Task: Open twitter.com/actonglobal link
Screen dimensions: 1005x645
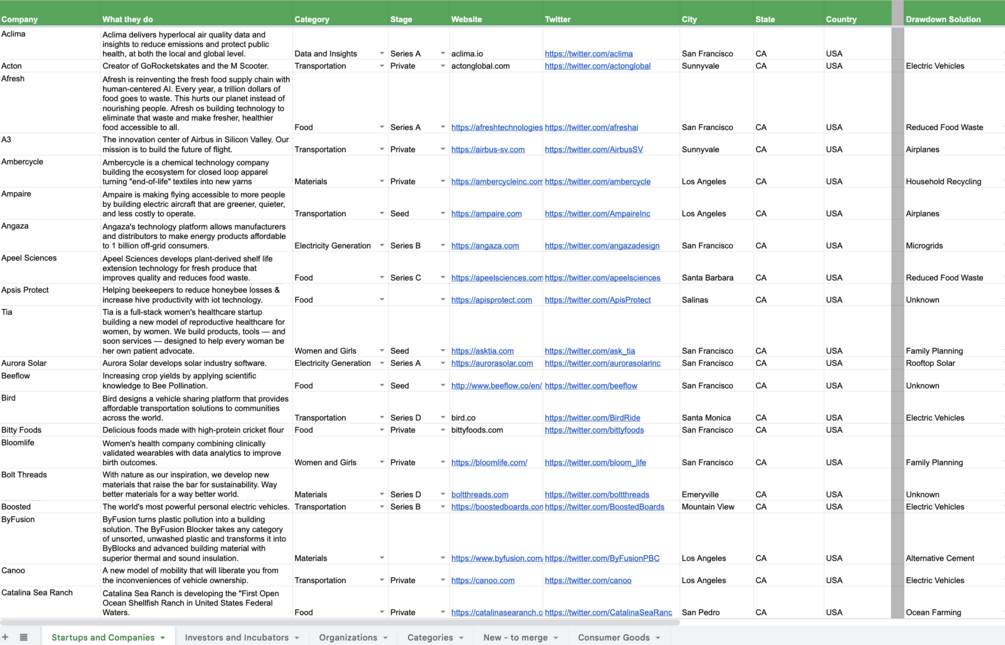Action: pos(597,66)
